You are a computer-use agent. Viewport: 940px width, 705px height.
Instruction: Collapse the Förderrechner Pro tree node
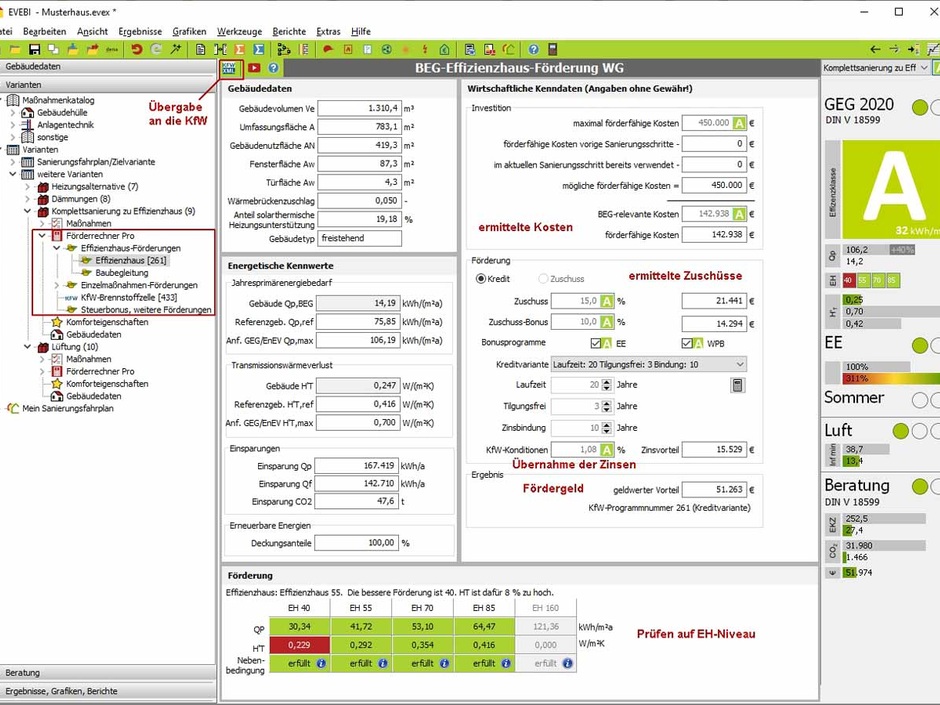(42, 235)
